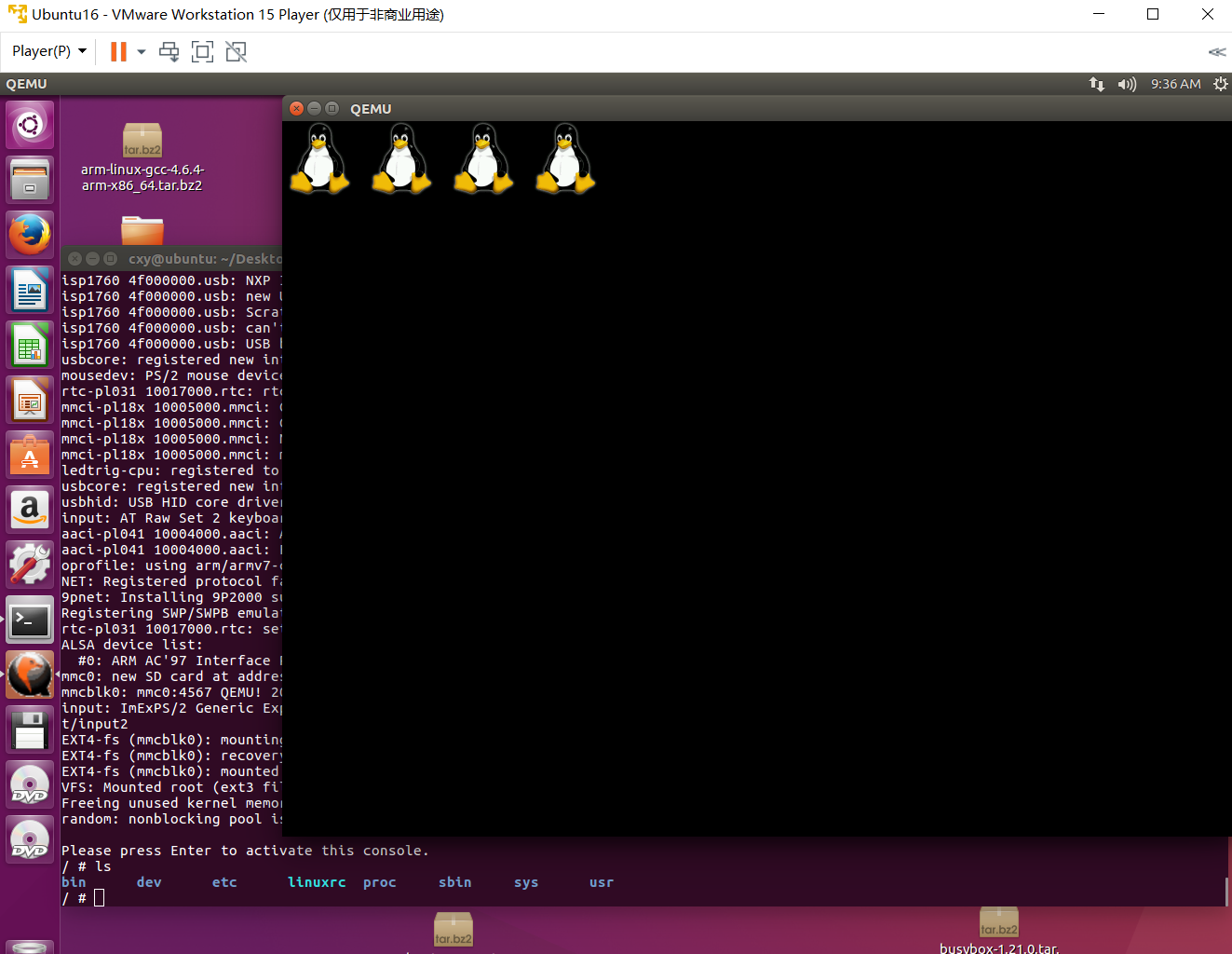Open the Player(P) dropdown menu
Screen dimensions: 1232x954
click(x=49, y=51)
